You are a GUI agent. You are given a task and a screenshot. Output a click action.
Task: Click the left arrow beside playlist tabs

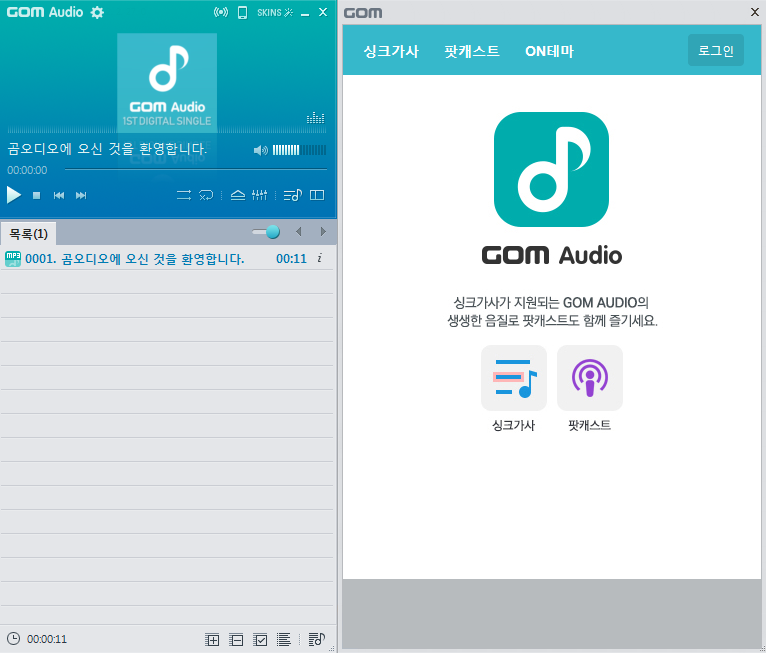pyautogui.click(x=298, y=232)
